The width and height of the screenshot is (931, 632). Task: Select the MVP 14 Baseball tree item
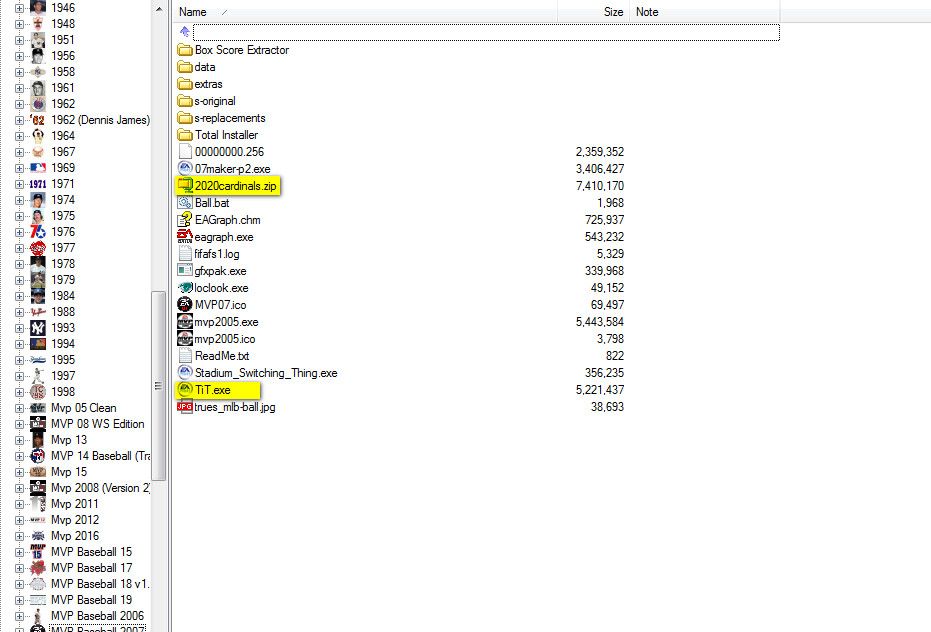pos(100,456)
